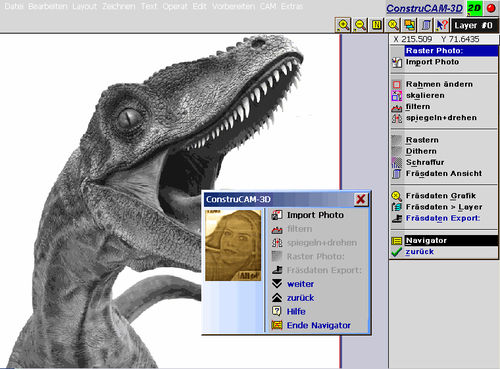
Task: Click zurück in the navigator dialog
Action: [300, 298]
